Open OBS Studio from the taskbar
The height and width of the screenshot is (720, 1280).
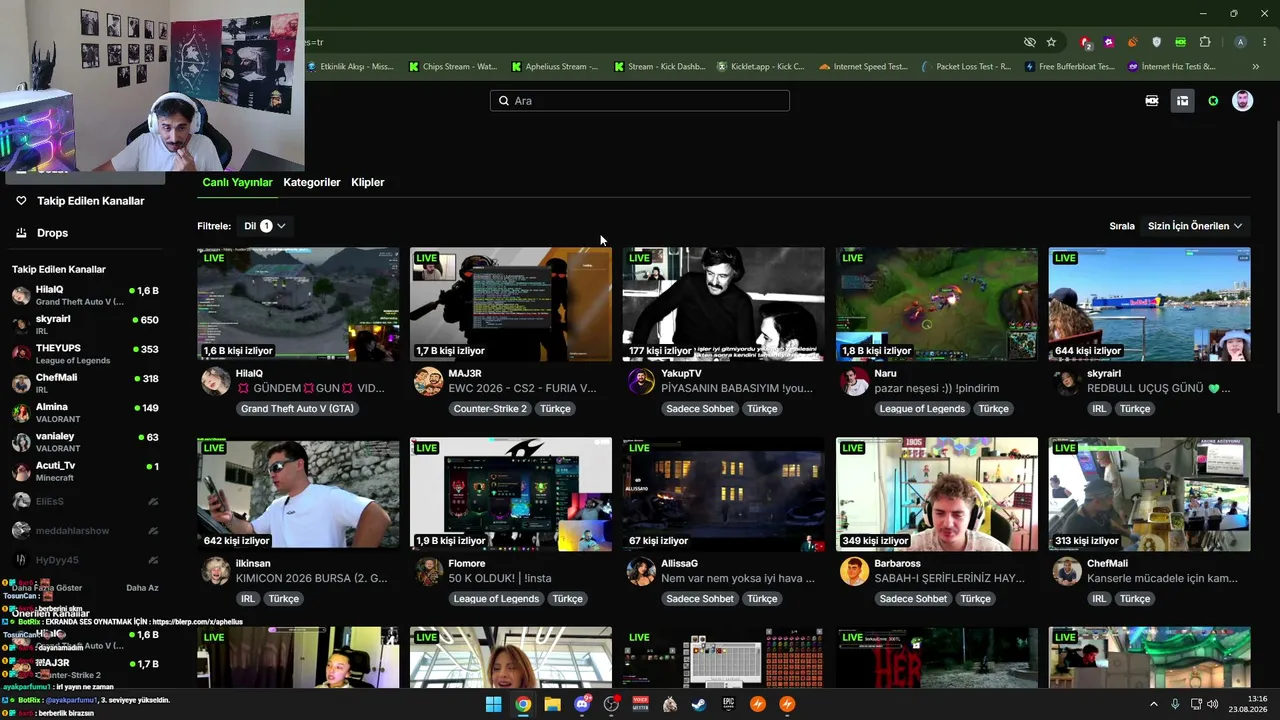pyautogui.click(x=611, y=704)
